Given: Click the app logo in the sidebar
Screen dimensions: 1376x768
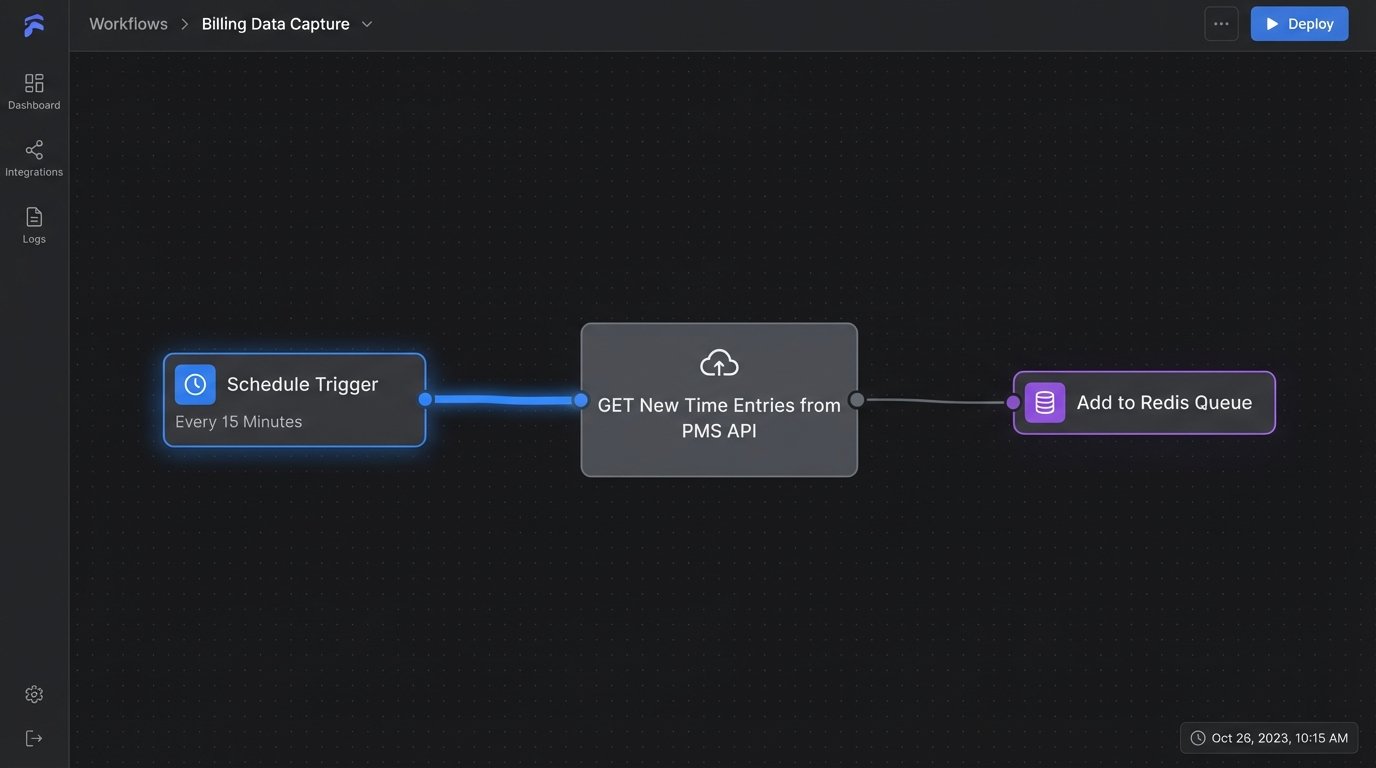Looking at the screenshot, I should (x=33, y=23).
